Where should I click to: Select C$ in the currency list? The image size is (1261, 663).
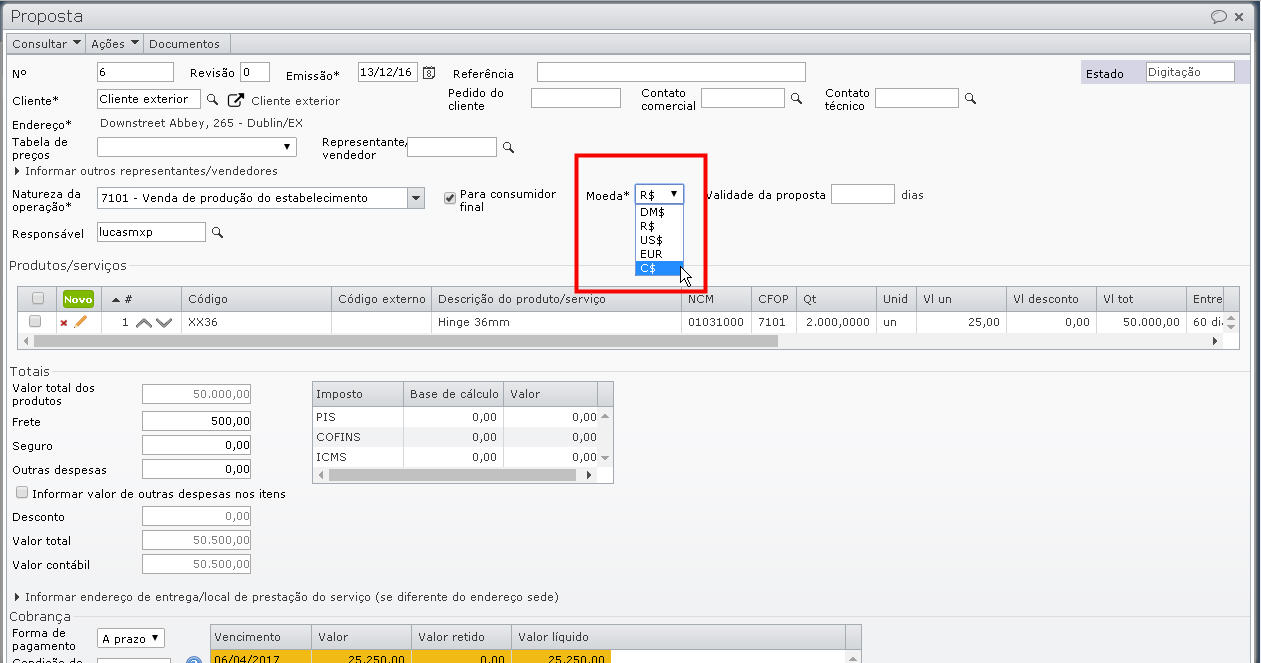pyautogui.click(x=659, y=268)
